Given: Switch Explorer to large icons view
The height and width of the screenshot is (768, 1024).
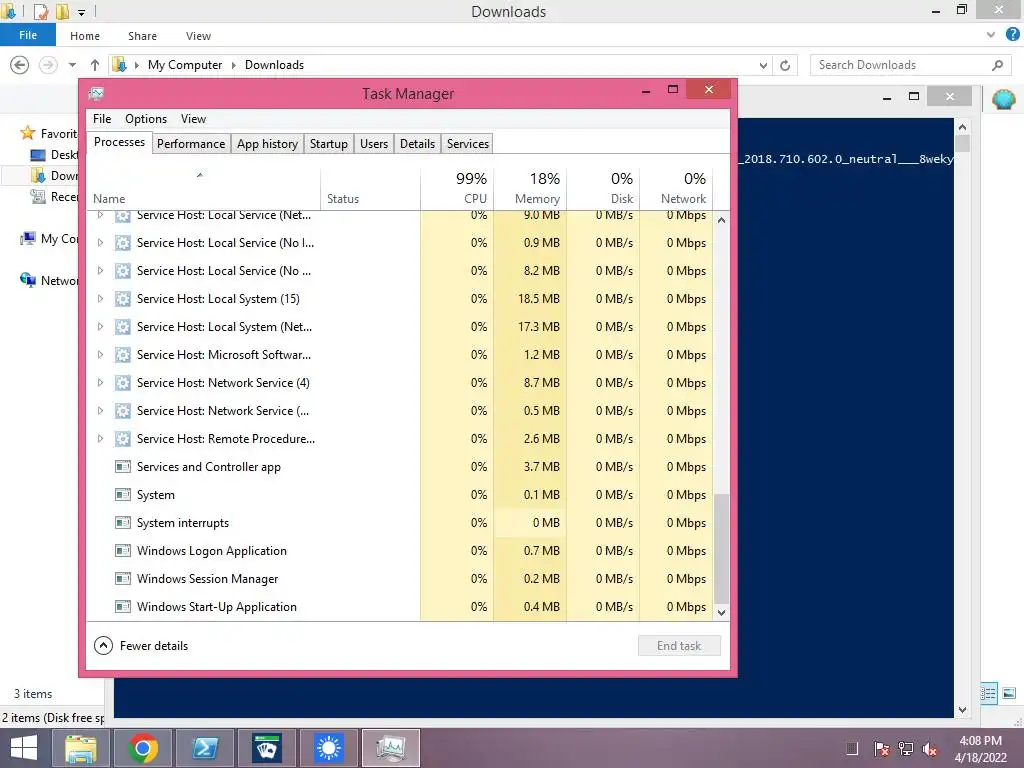Looking at the screenshot, I should tap(1009, 693).
